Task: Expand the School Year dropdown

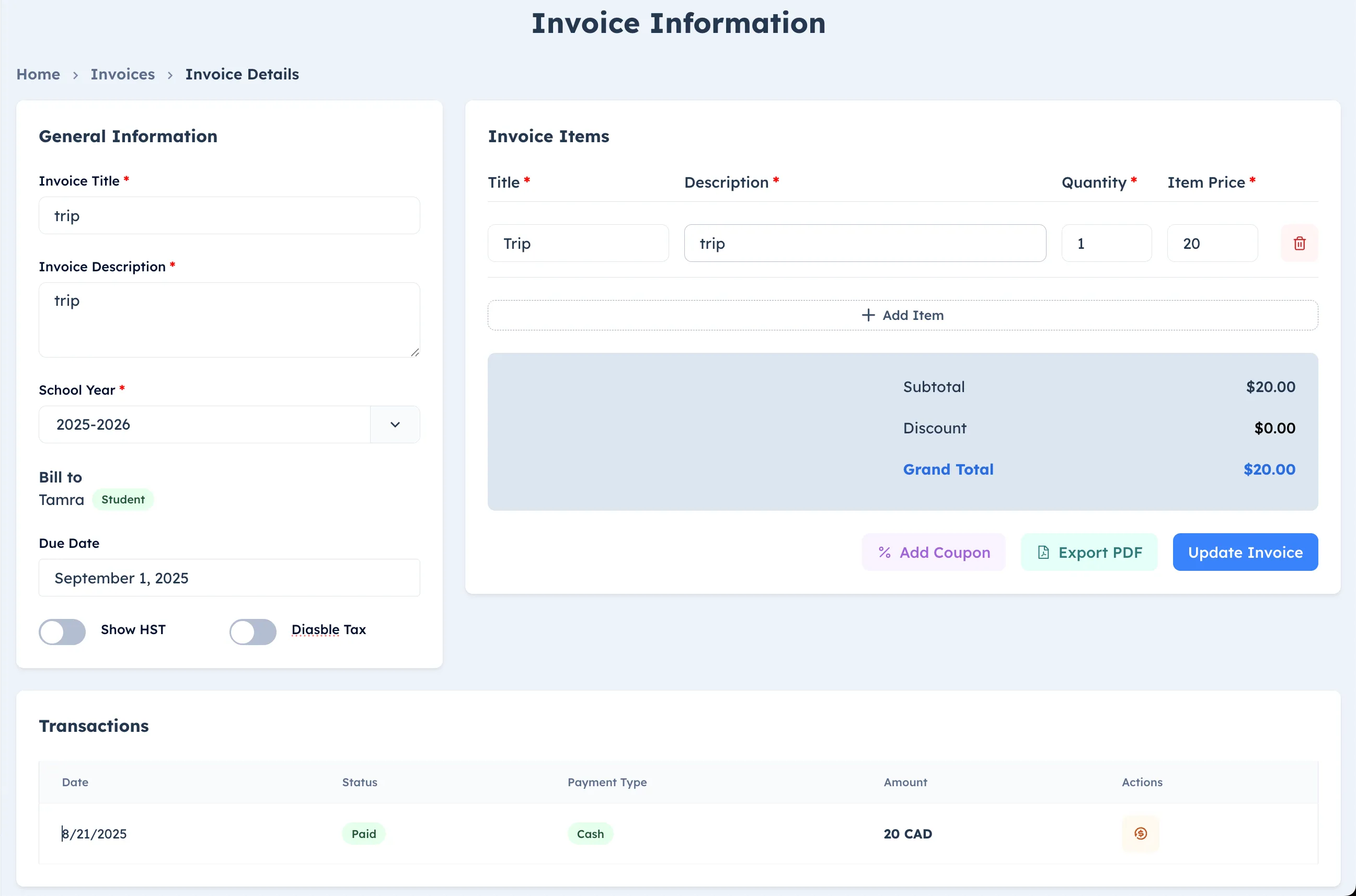Action: [x=394, y=424]
